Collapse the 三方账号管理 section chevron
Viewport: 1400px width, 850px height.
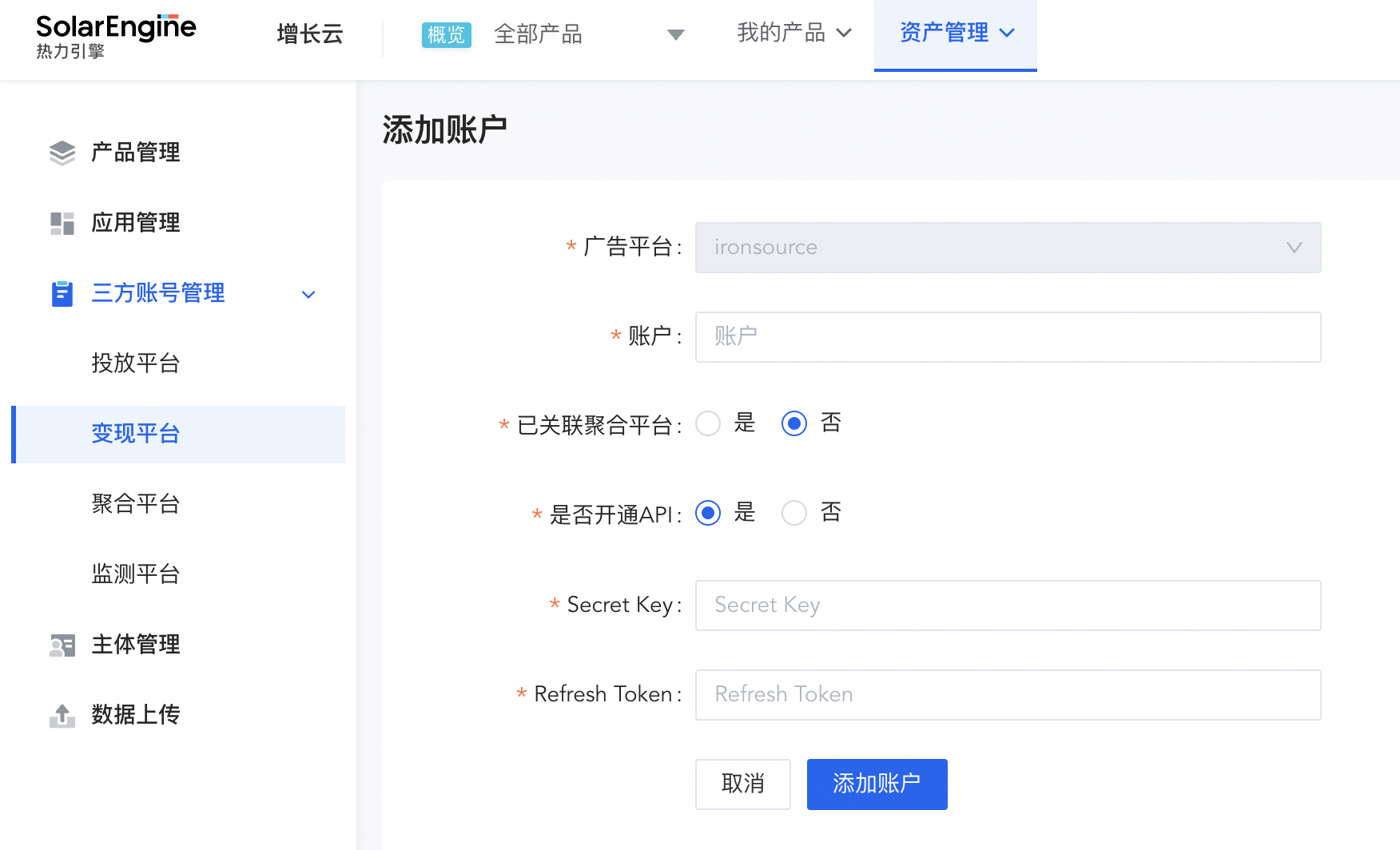tap(308, 295)
